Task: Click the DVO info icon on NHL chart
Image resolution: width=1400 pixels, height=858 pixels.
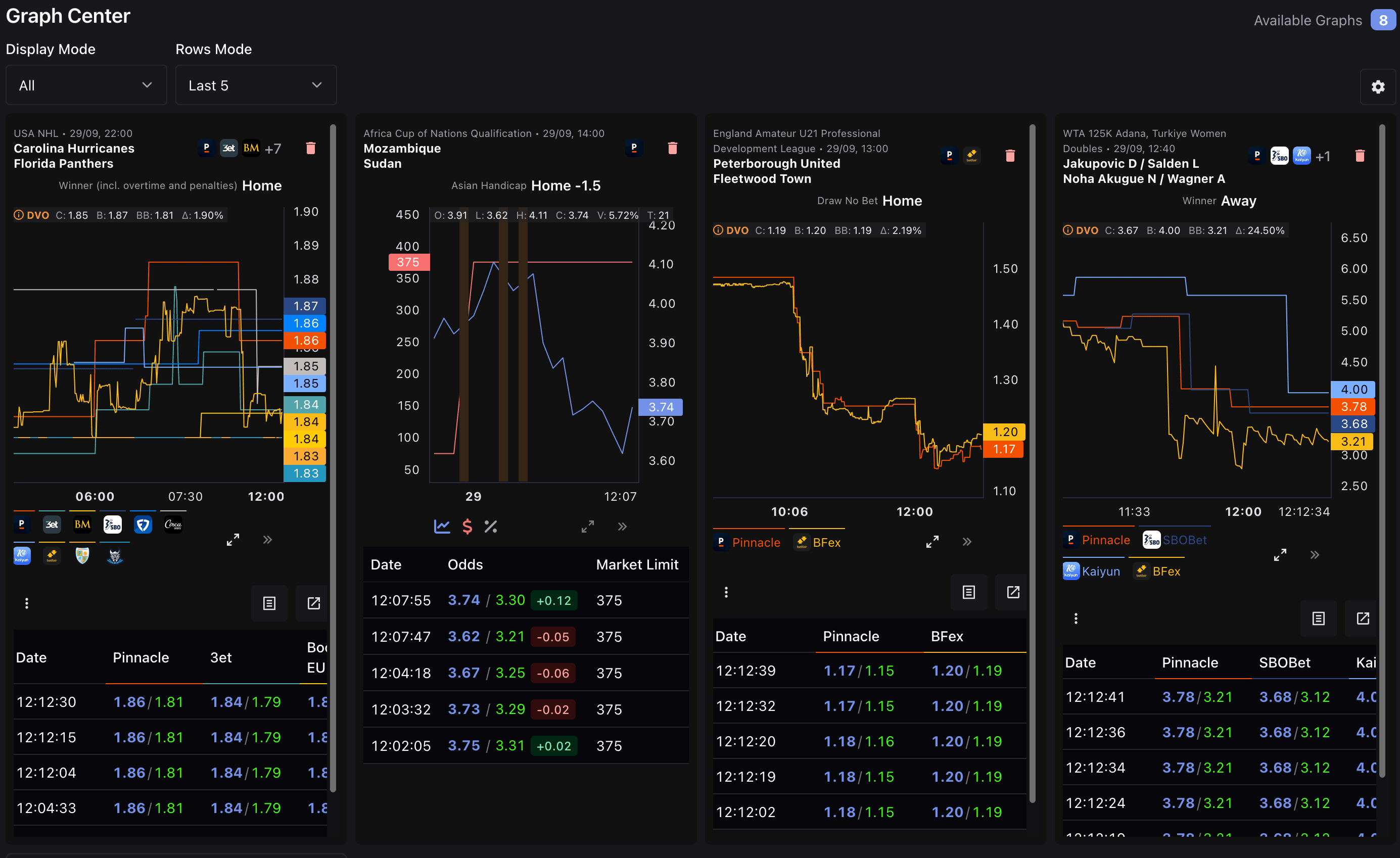Action: (19, 215)
